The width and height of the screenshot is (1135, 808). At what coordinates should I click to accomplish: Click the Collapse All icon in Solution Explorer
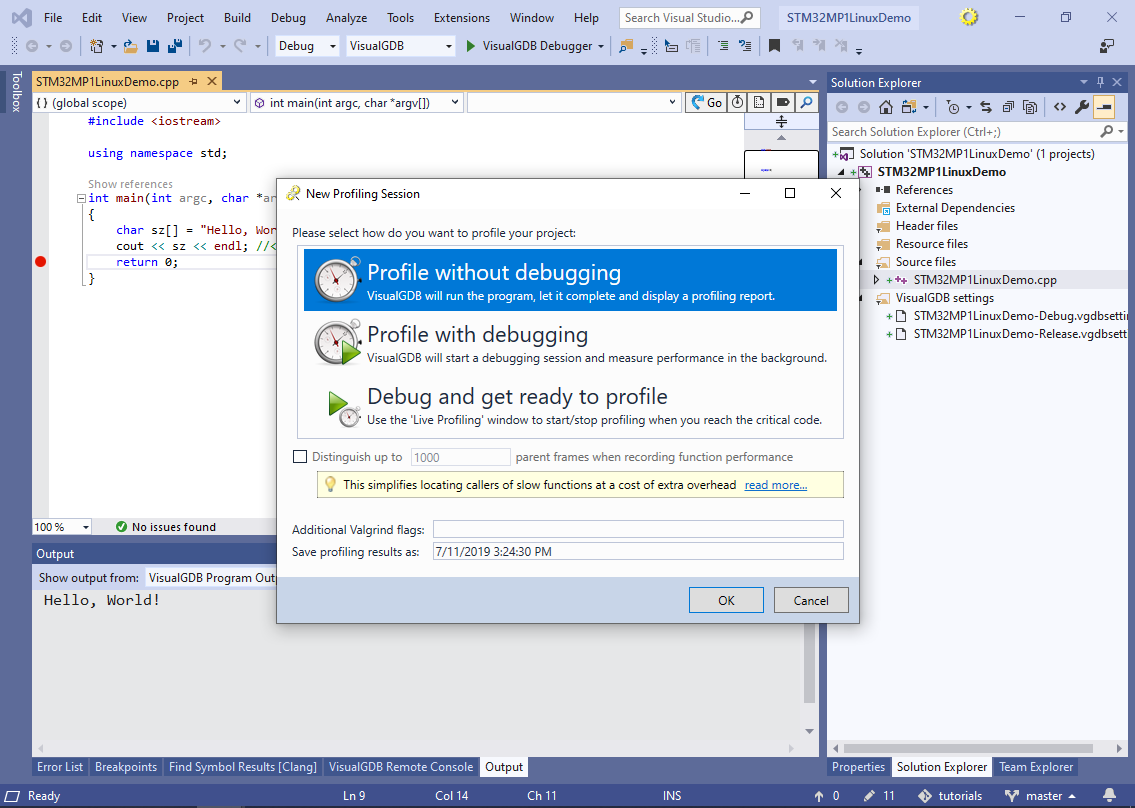(x=1008, y=107)
